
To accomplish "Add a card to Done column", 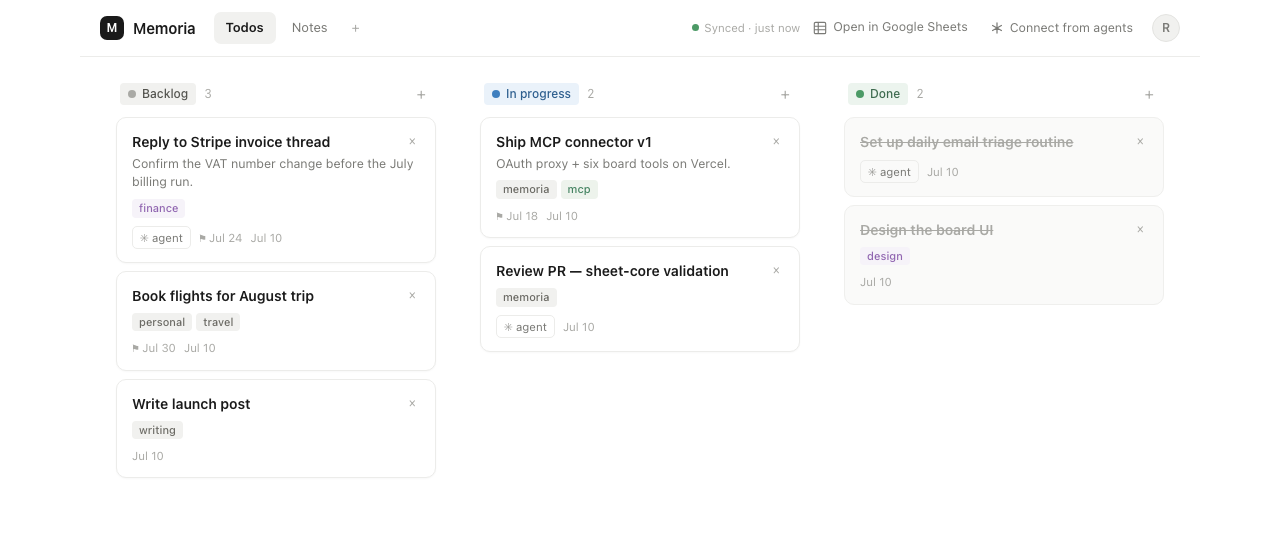I will point(1149,95).
